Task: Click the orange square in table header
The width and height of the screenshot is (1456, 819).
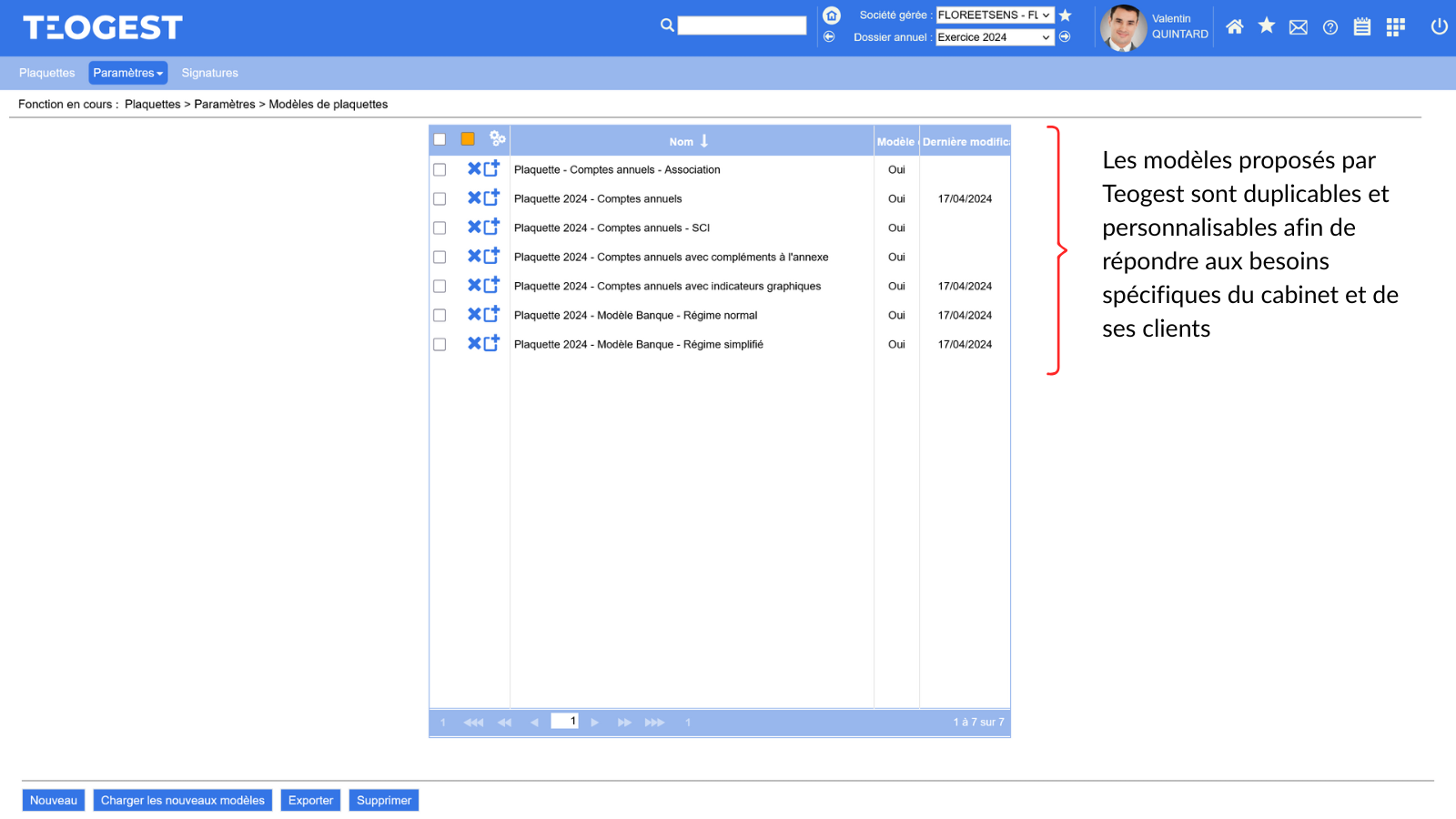Action: (x=468, y=139)
